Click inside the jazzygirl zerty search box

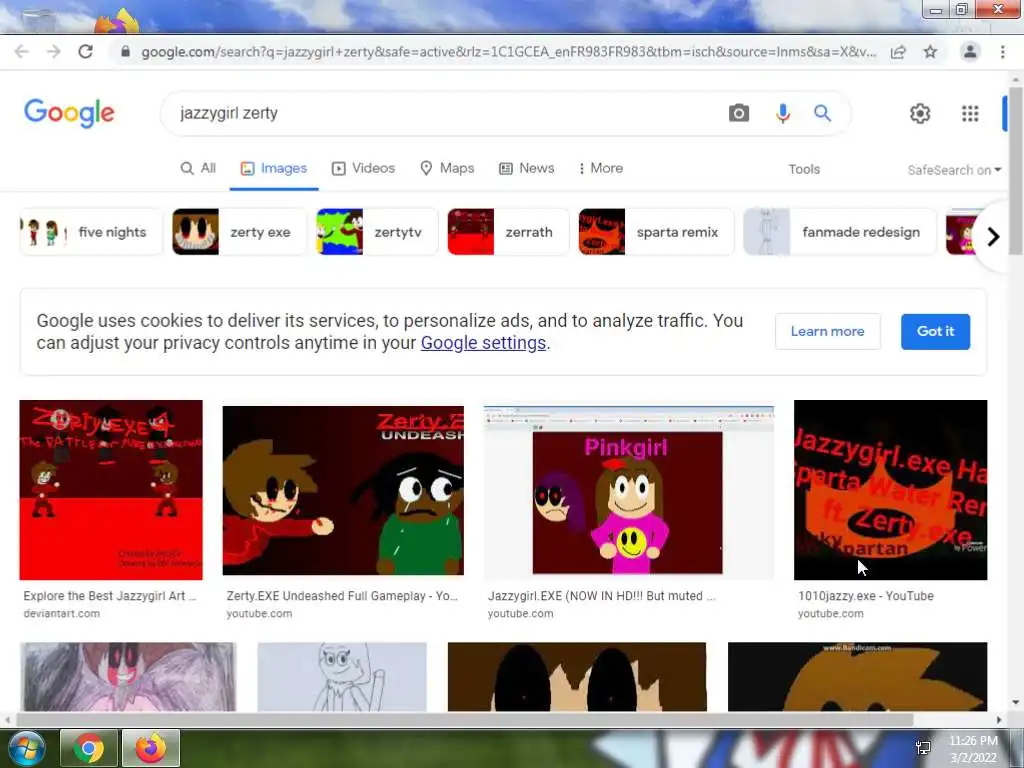[444, 113]
